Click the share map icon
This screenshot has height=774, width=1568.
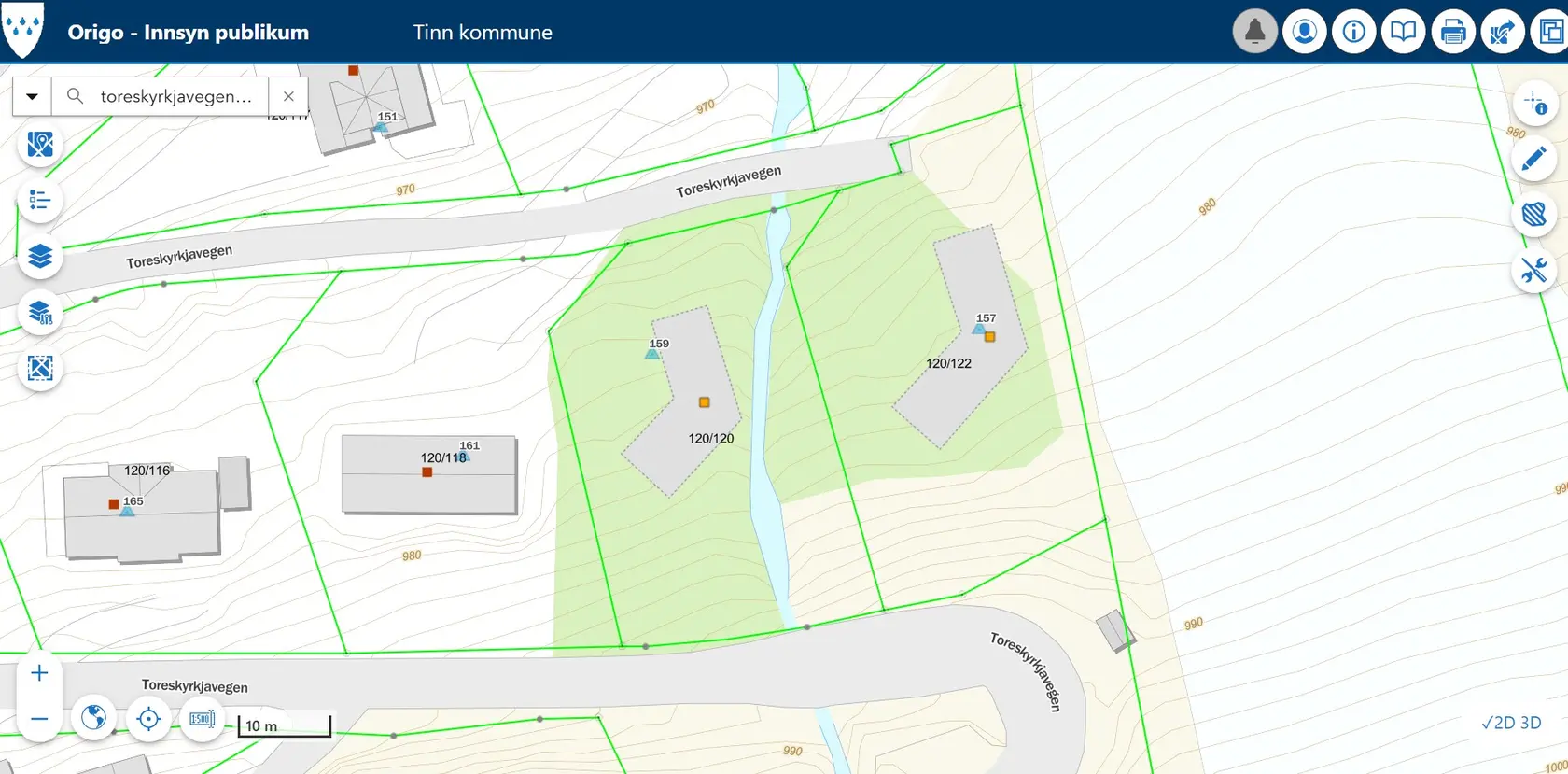click(1502, 32)
